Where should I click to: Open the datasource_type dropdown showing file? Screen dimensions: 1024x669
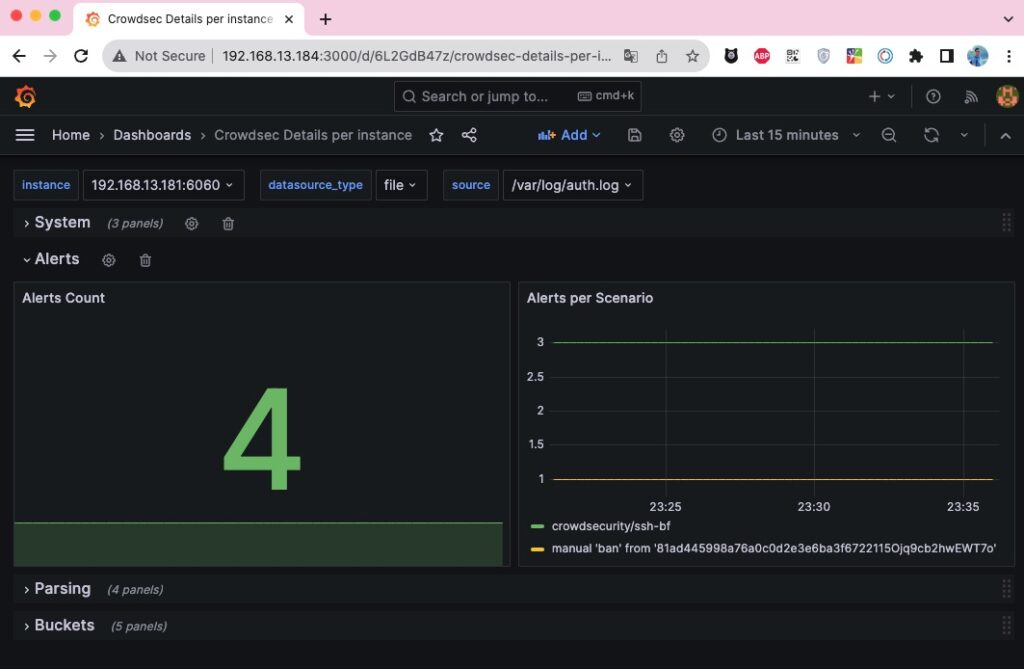[401, 185]
